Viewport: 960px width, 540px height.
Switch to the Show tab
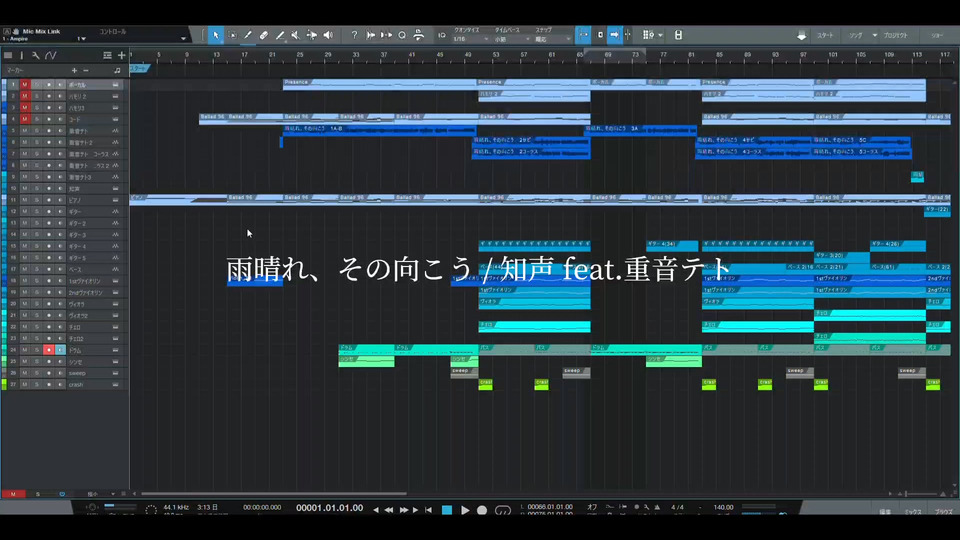click(x=937, y=36)
